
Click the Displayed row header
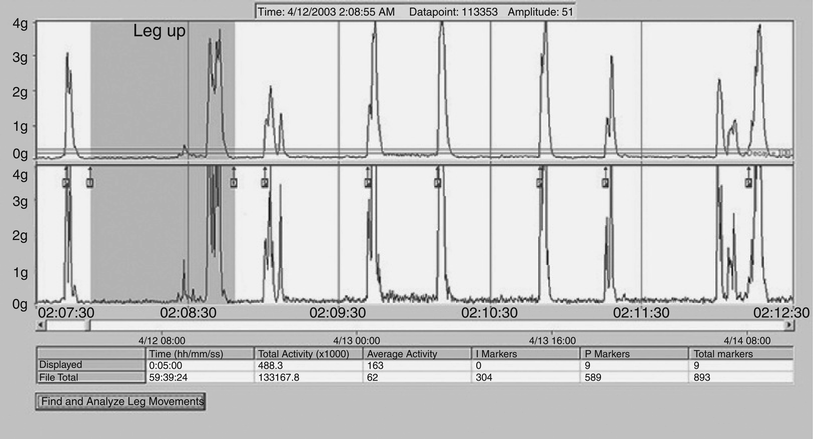[x=91, y=365]
